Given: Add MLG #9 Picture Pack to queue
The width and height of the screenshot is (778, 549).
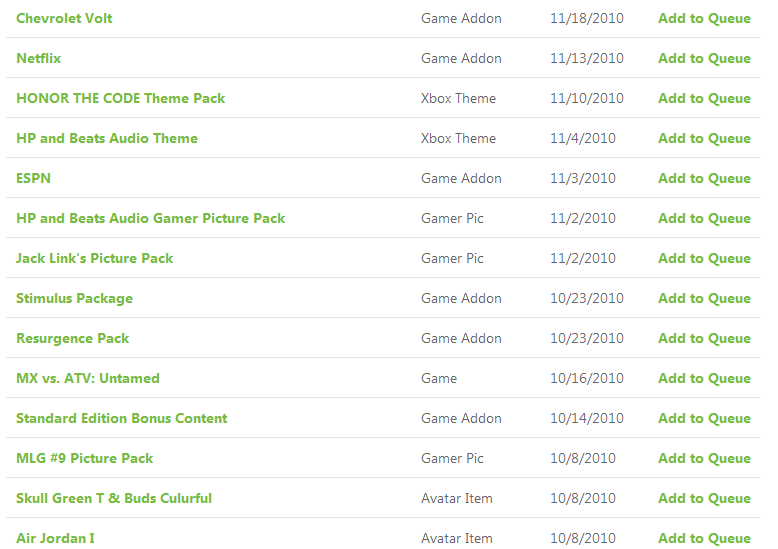Looking at the screenshot, I should [x=704, y=459].
